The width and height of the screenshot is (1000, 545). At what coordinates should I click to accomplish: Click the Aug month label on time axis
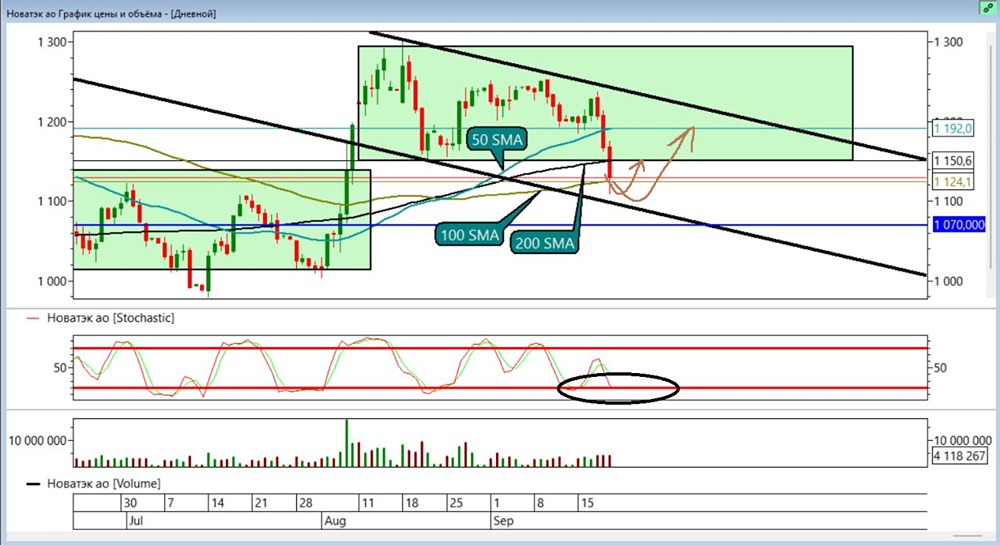pos(335,521)
